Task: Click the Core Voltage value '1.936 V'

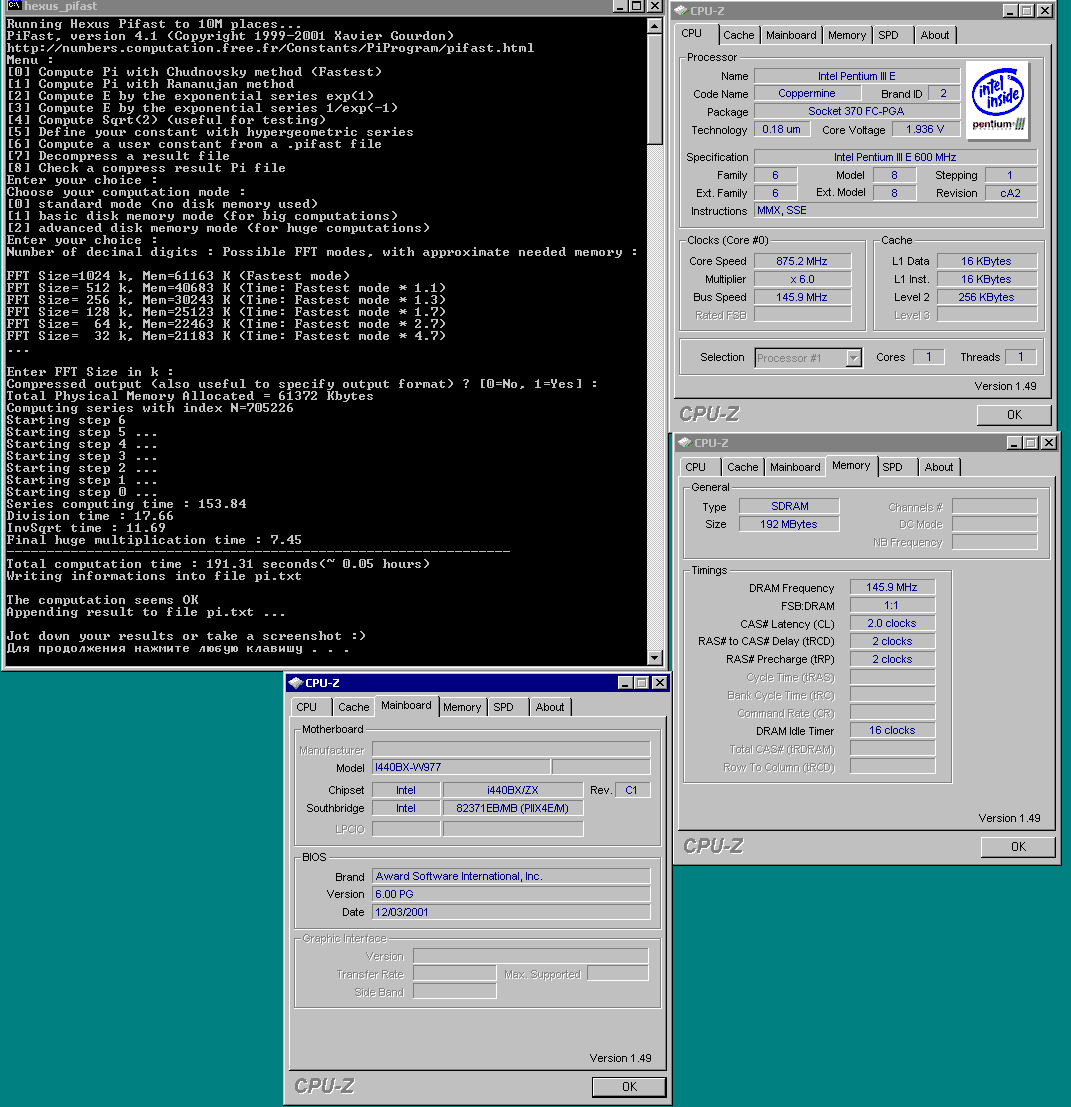Action: (924, 130)
